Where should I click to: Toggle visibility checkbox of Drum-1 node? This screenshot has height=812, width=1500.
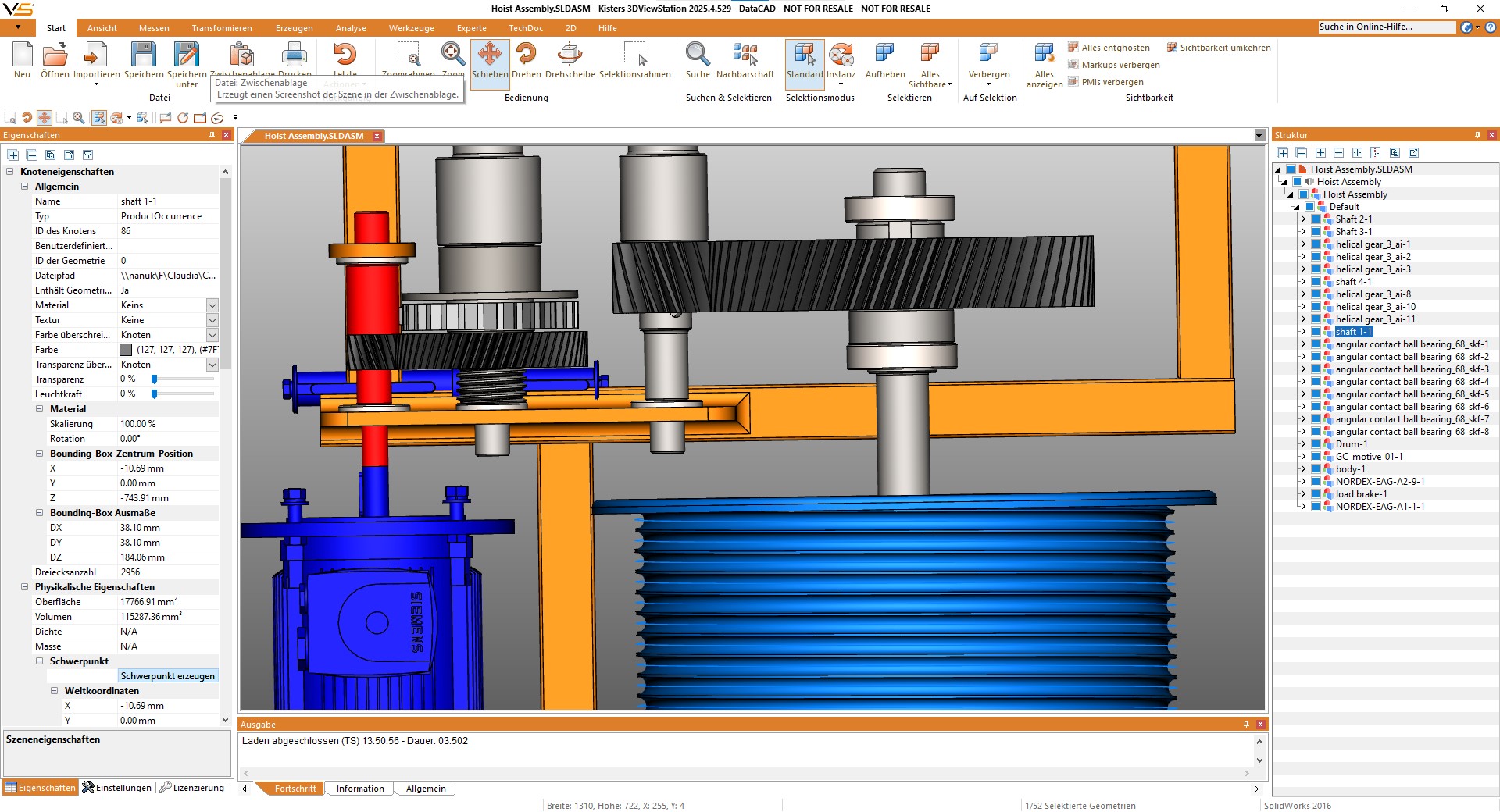pyautogui.click(x=1316, y=444)
